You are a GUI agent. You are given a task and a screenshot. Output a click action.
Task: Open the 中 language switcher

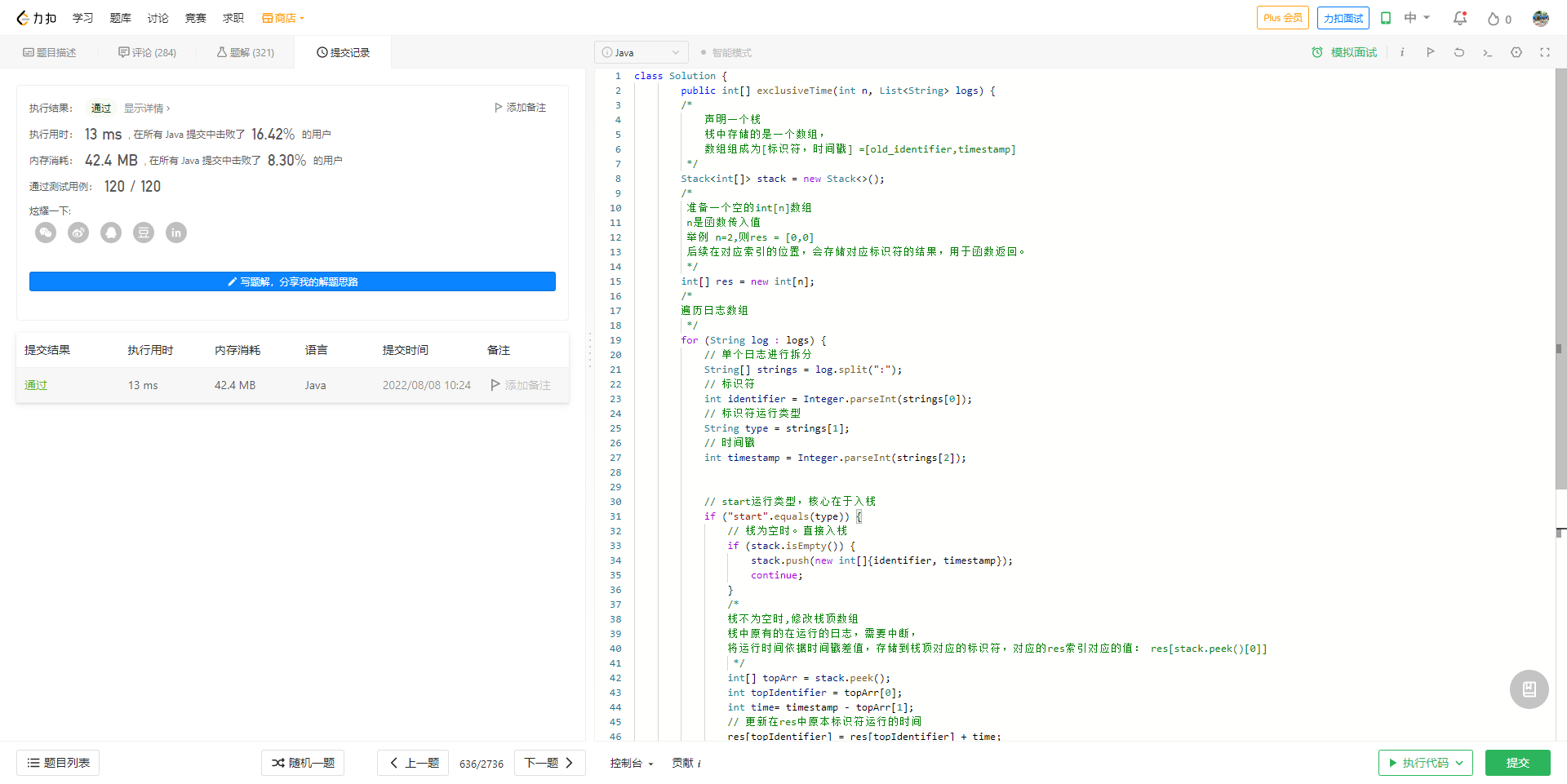[1417, 18]
